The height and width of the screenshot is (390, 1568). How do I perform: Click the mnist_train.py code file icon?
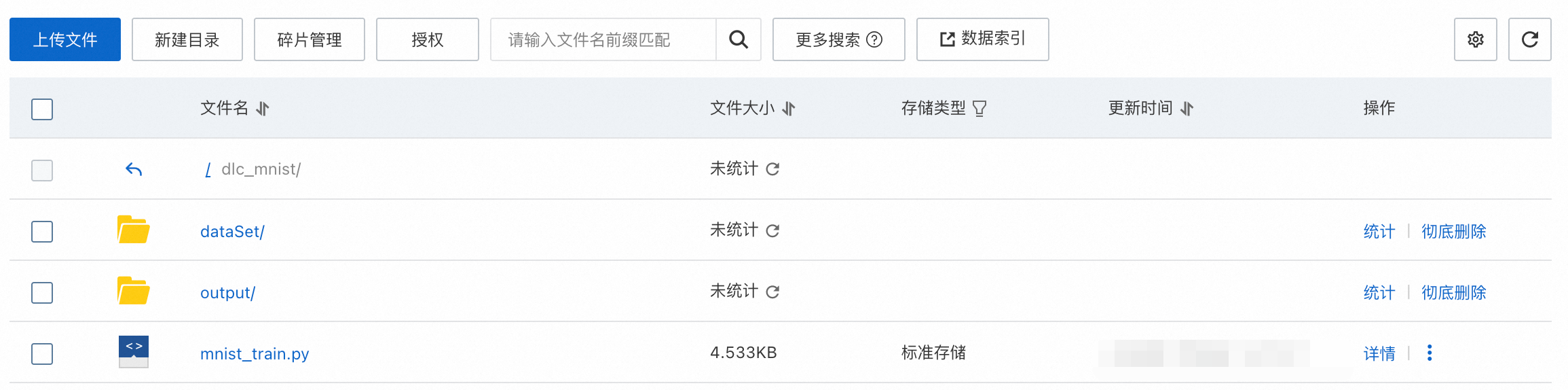[134, 352]
